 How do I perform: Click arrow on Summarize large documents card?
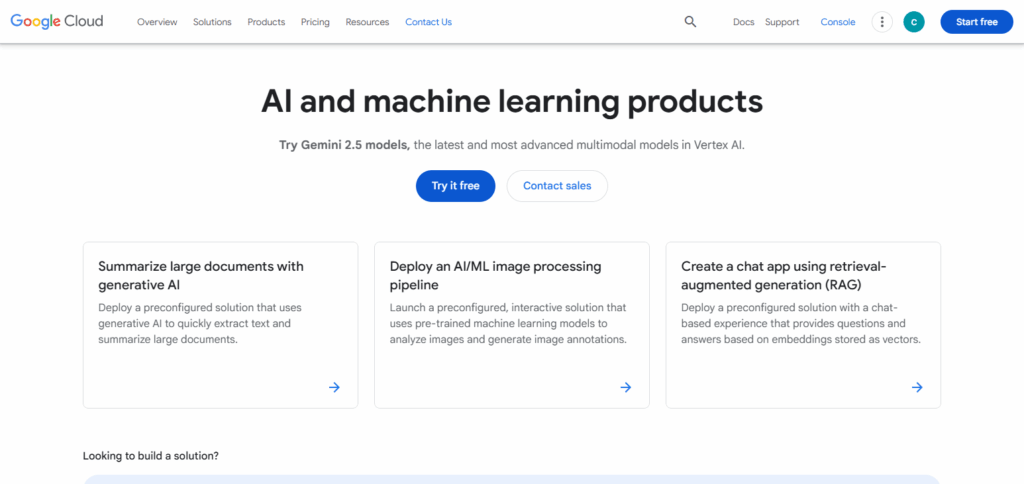334,387
